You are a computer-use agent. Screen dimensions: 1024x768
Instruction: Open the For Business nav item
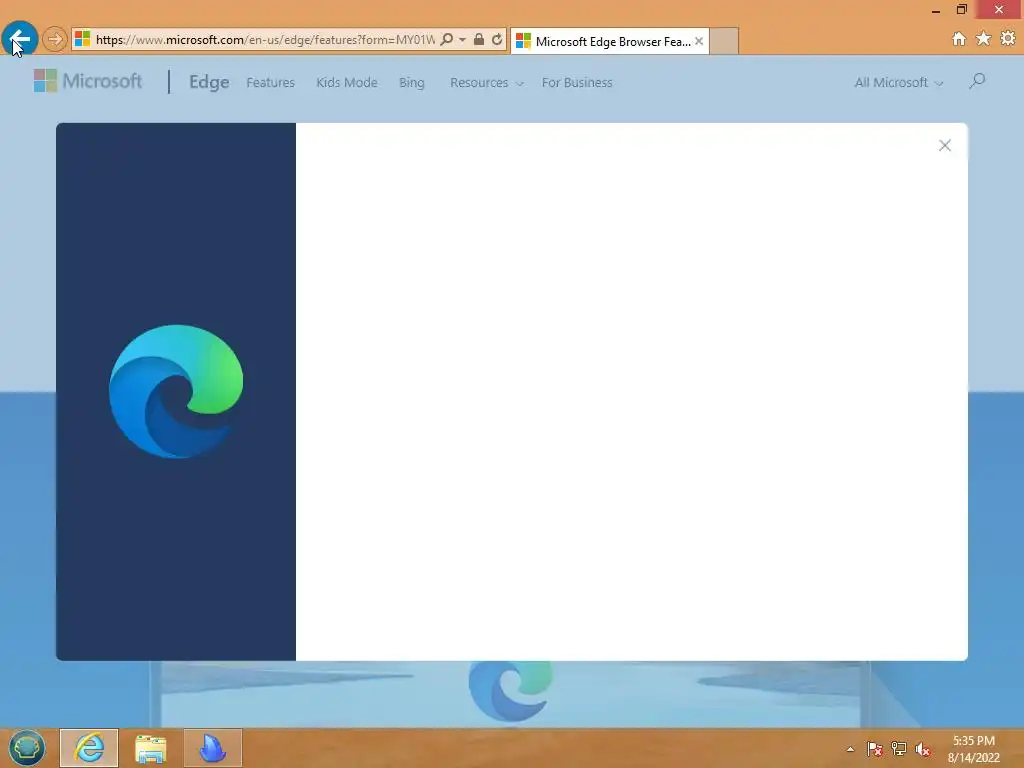point(577,82)
